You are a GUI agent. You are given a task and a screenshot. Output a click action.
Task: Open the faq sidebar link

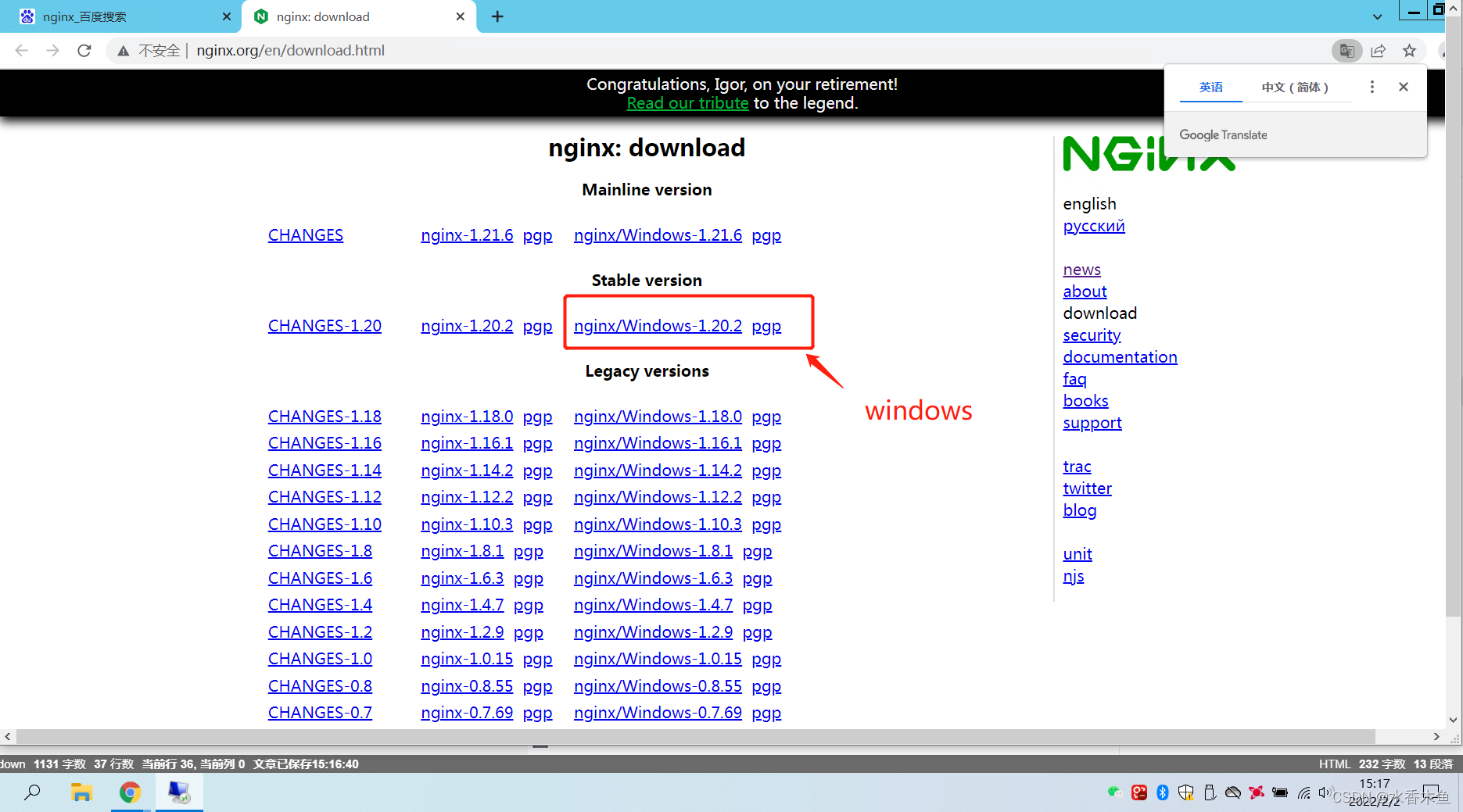[x=1074, y=379]
